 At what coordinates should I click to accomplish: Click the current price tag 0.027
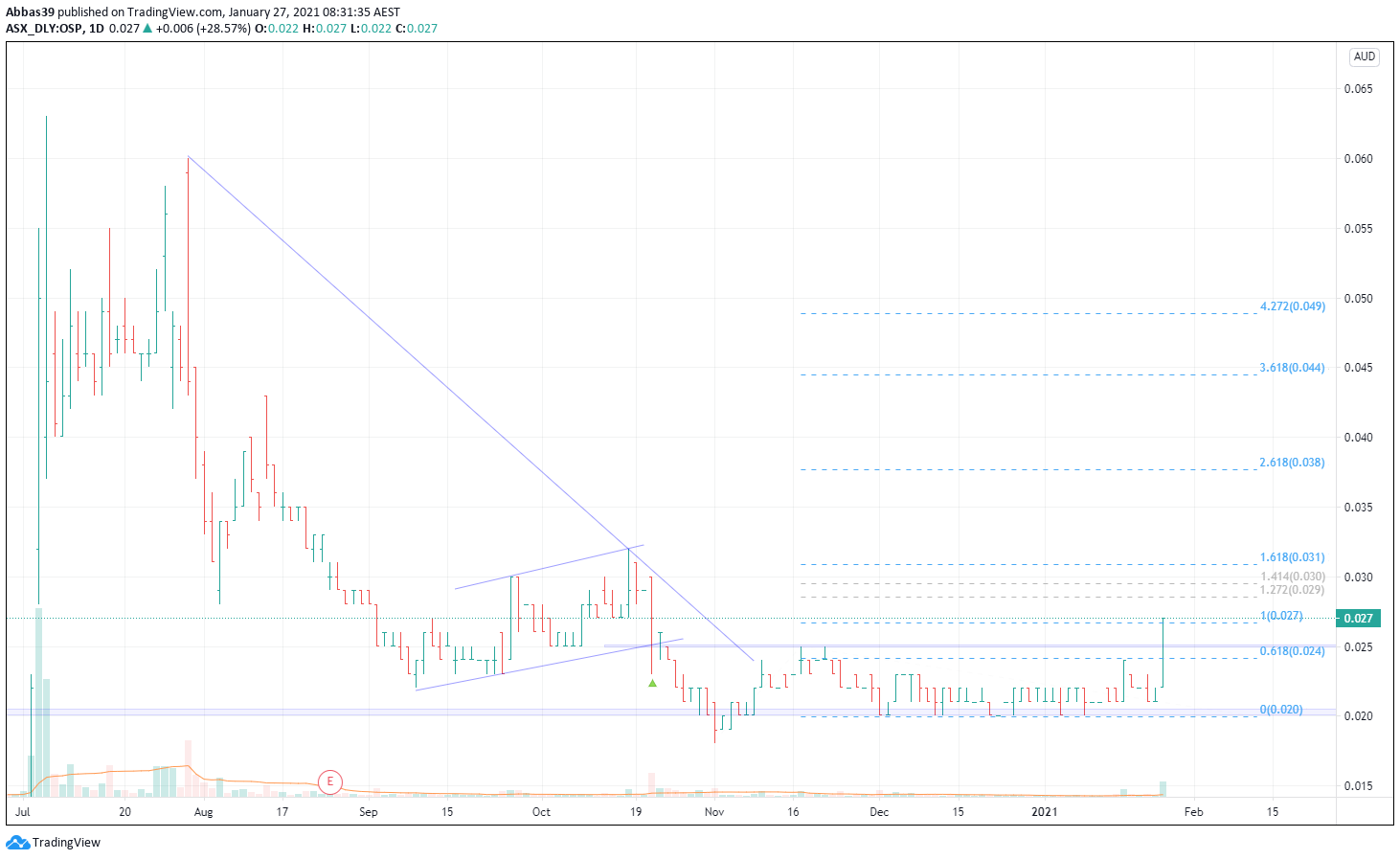point(1358,619)
